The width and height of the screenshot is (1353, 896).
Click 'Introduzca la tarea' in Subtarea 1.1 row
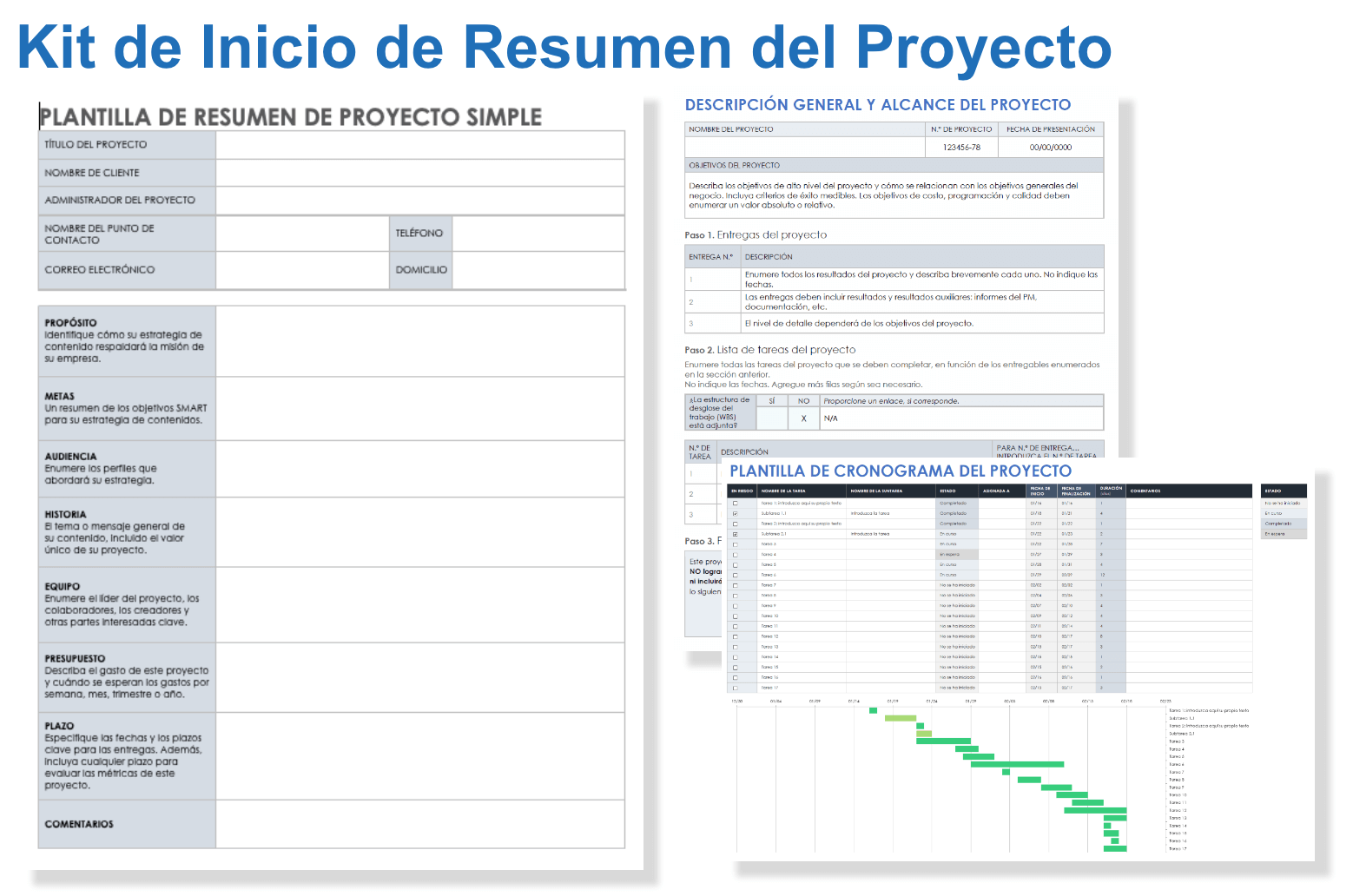870,513
